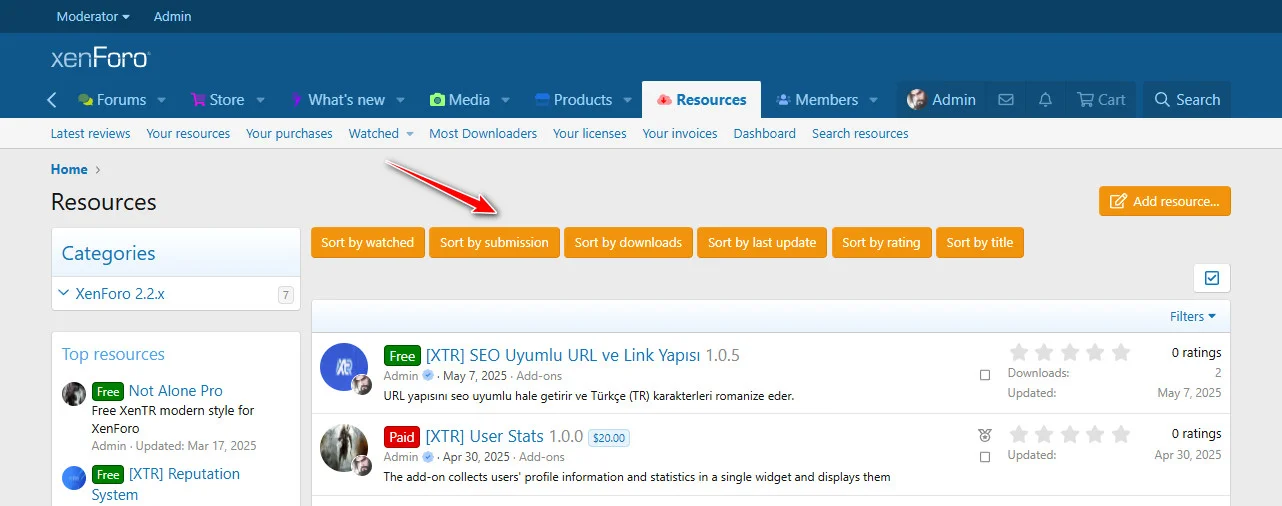Expand the Store dropdown arrow
Viewport: 1282px width, 506px height.
(260, 100)
